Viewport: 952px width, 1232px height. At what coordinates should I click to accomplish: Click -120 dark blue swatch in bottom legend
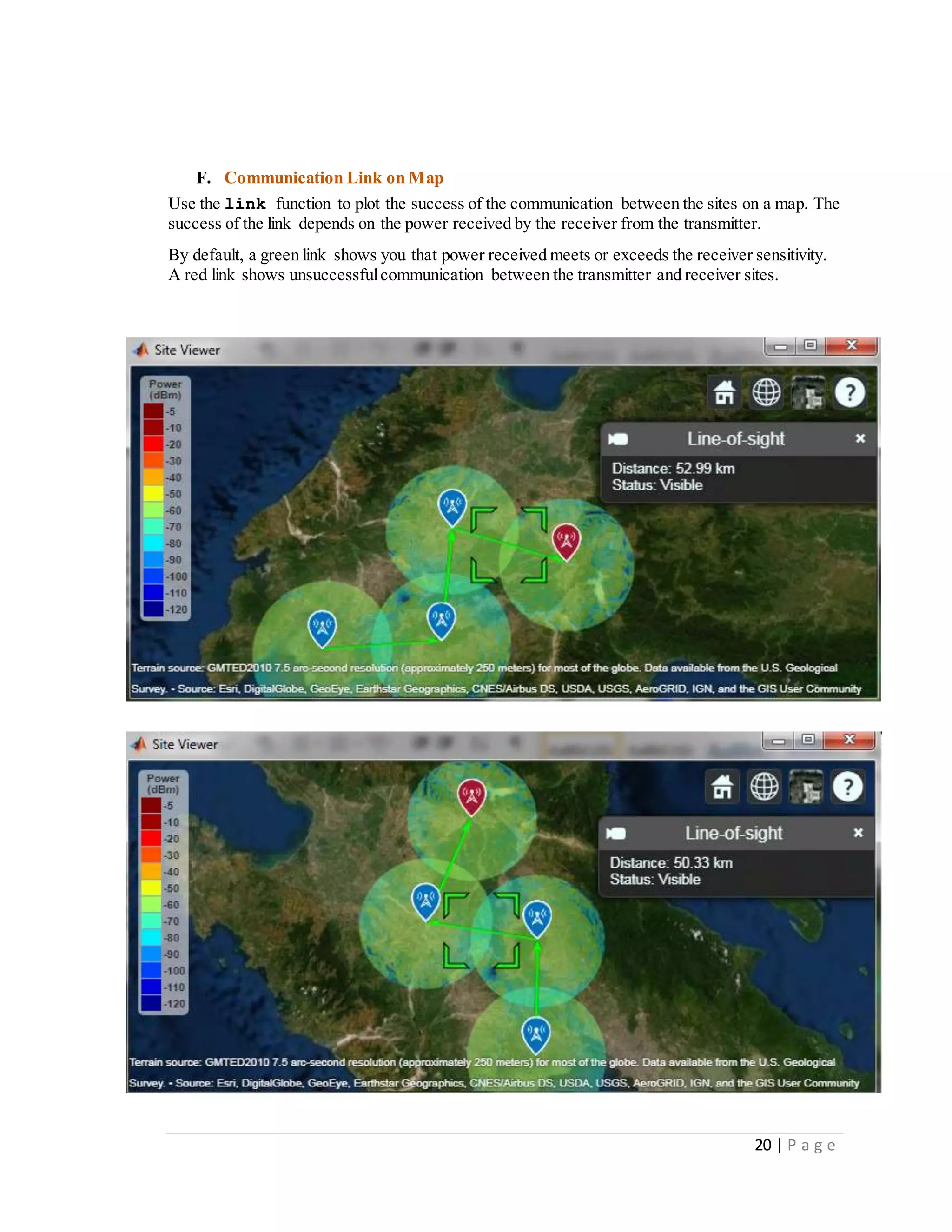[x=151, y=1004]
